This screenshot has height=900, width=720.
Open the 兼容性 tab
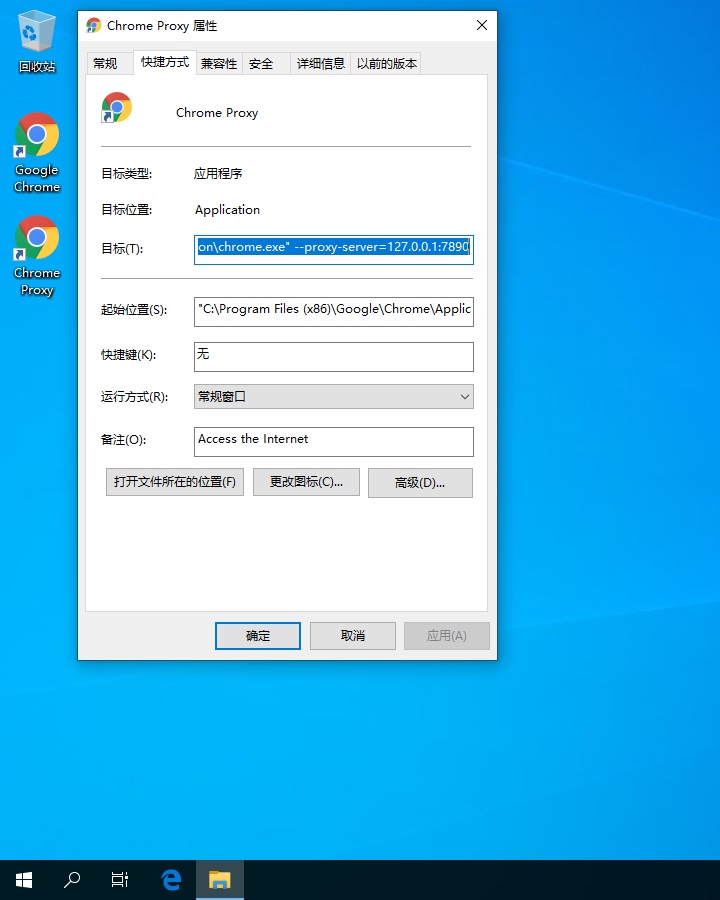(x=219, y=64)
